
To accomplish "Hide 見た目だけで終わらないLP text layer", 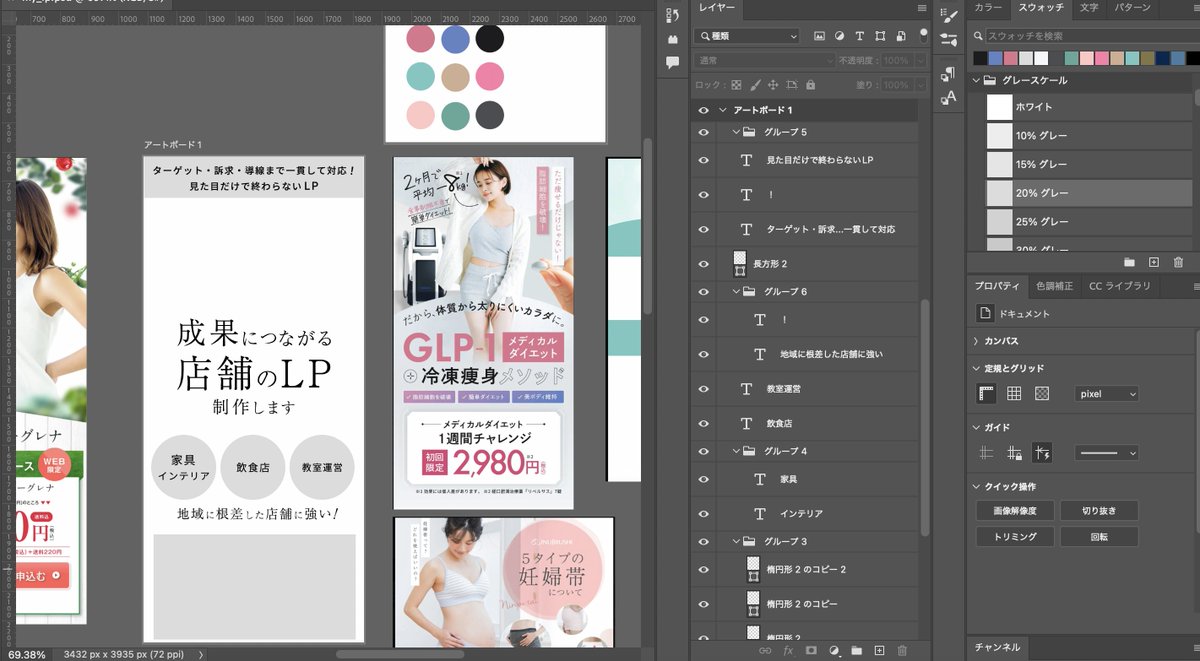I will [703, 160].
